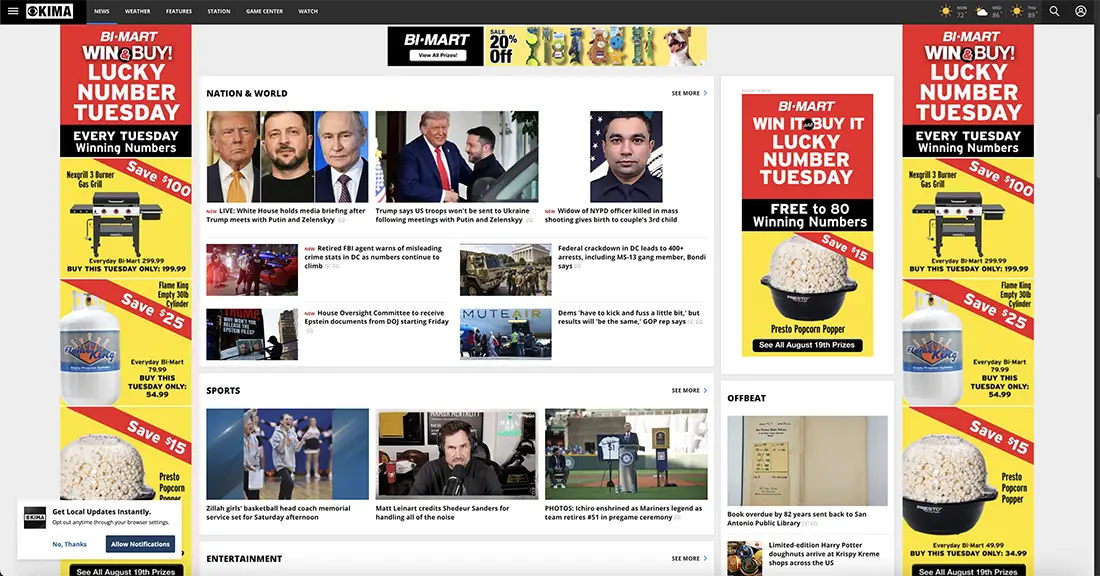
Task: Open Nation & World section heading
Action: [247, 93]
